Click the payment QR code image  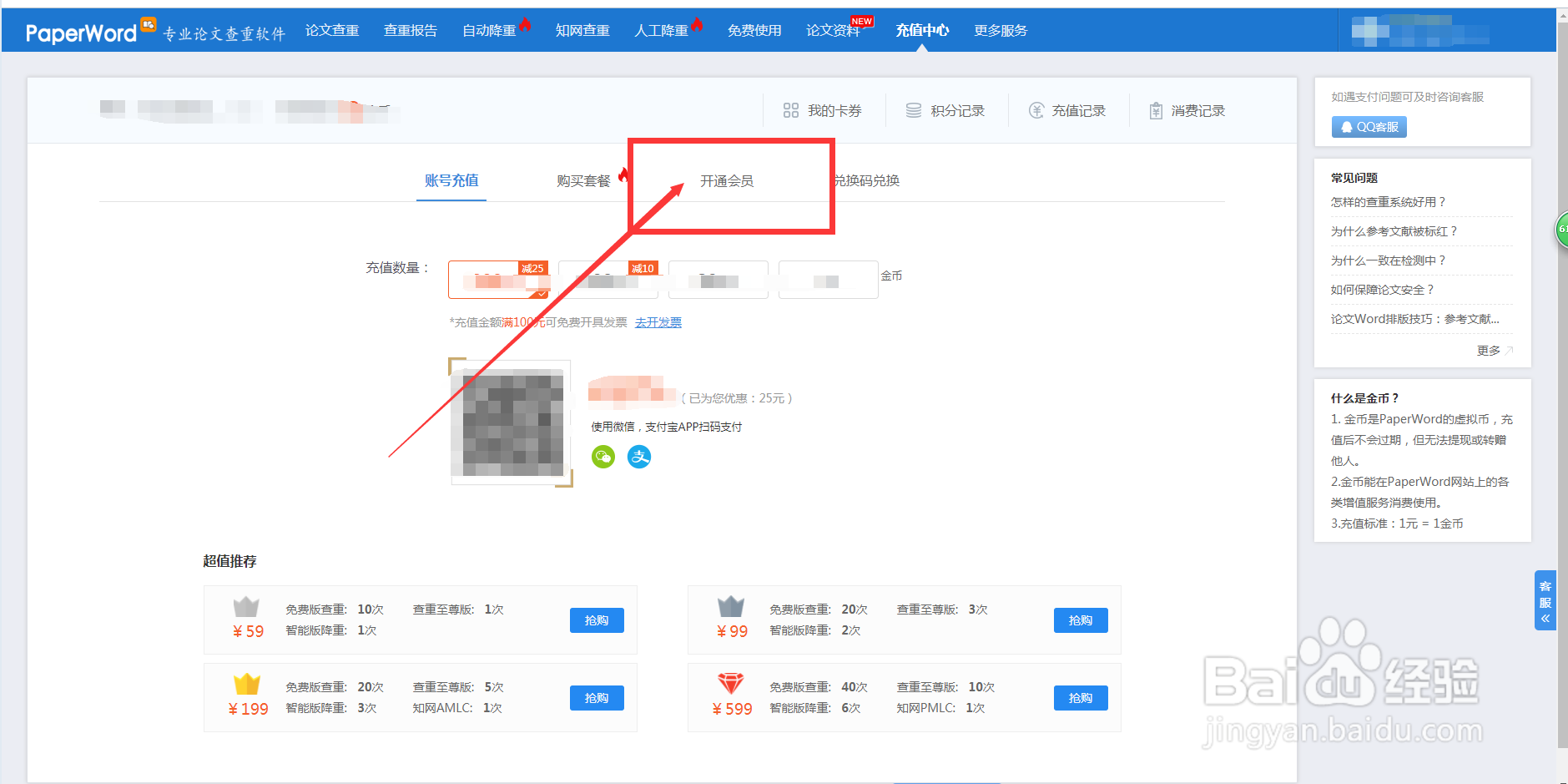pos(512,423)
